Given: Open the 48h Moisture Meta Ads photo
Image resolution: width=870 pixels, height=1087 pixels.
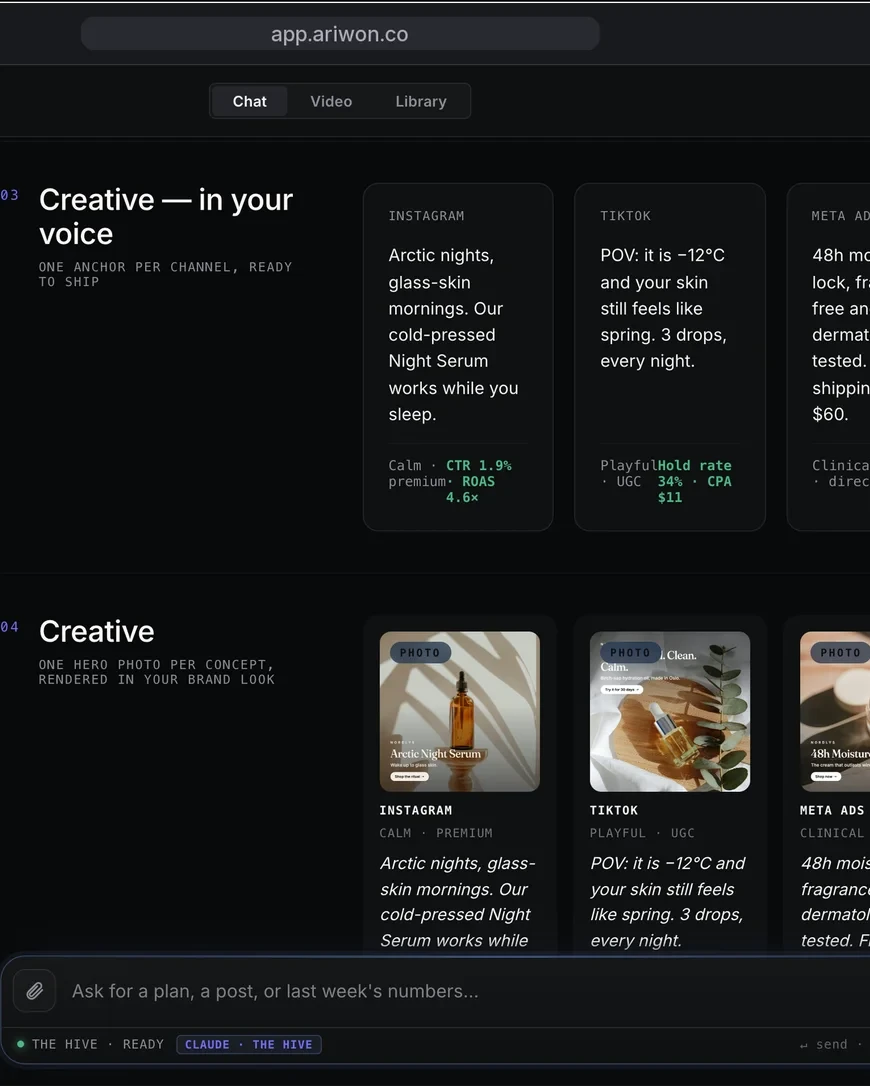Looking at the screenshot, I should pos(835,711).
